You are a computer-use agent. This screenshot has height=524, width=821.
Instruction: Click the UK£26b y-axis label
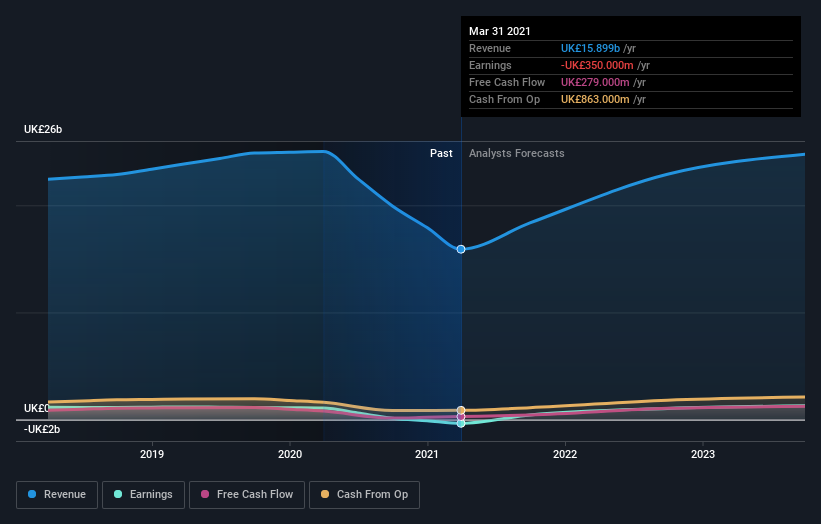pyautogui.click(x=43, y=129)
